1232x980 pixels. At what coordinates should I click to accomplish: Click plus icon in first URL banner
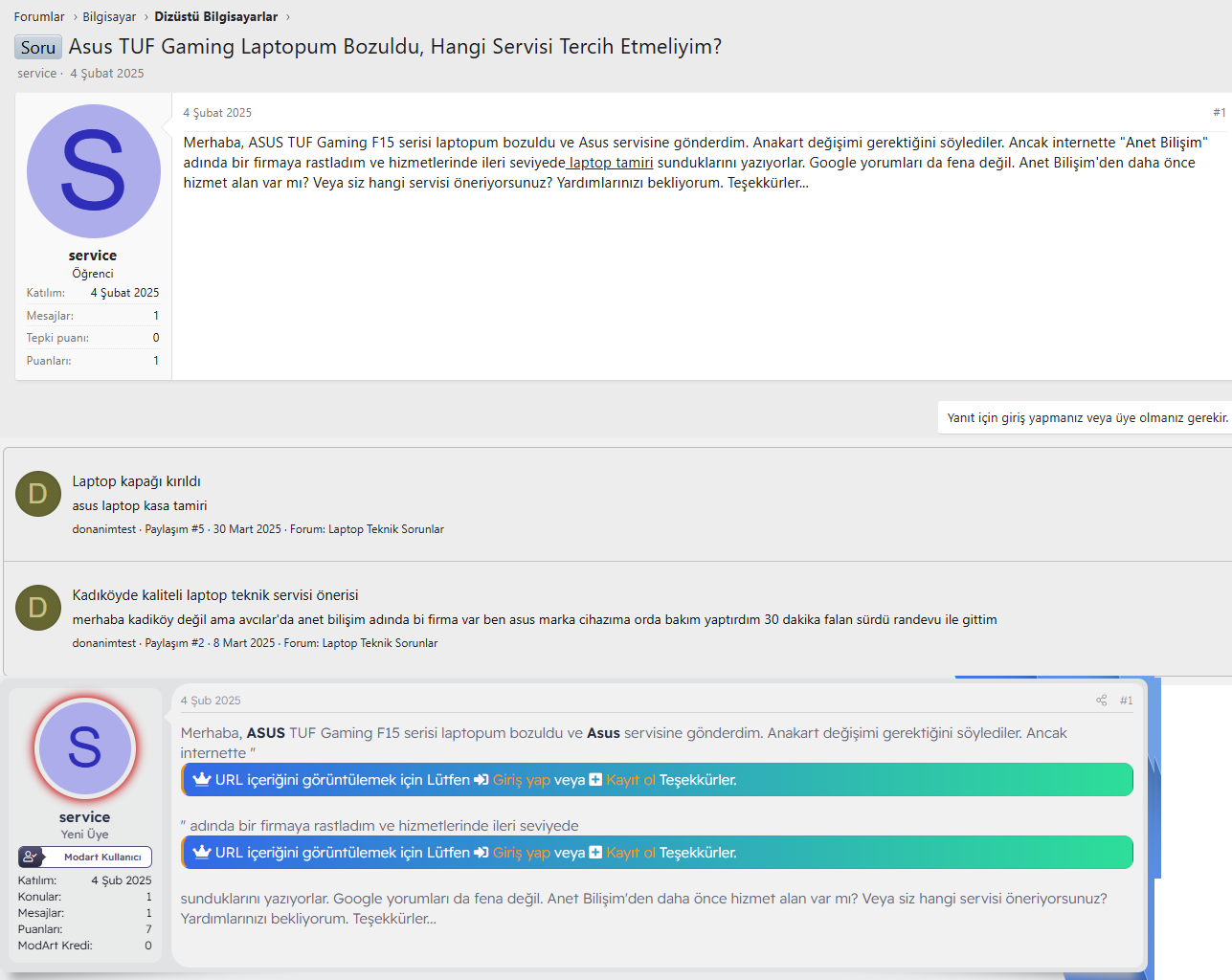[x=595, y=780]
